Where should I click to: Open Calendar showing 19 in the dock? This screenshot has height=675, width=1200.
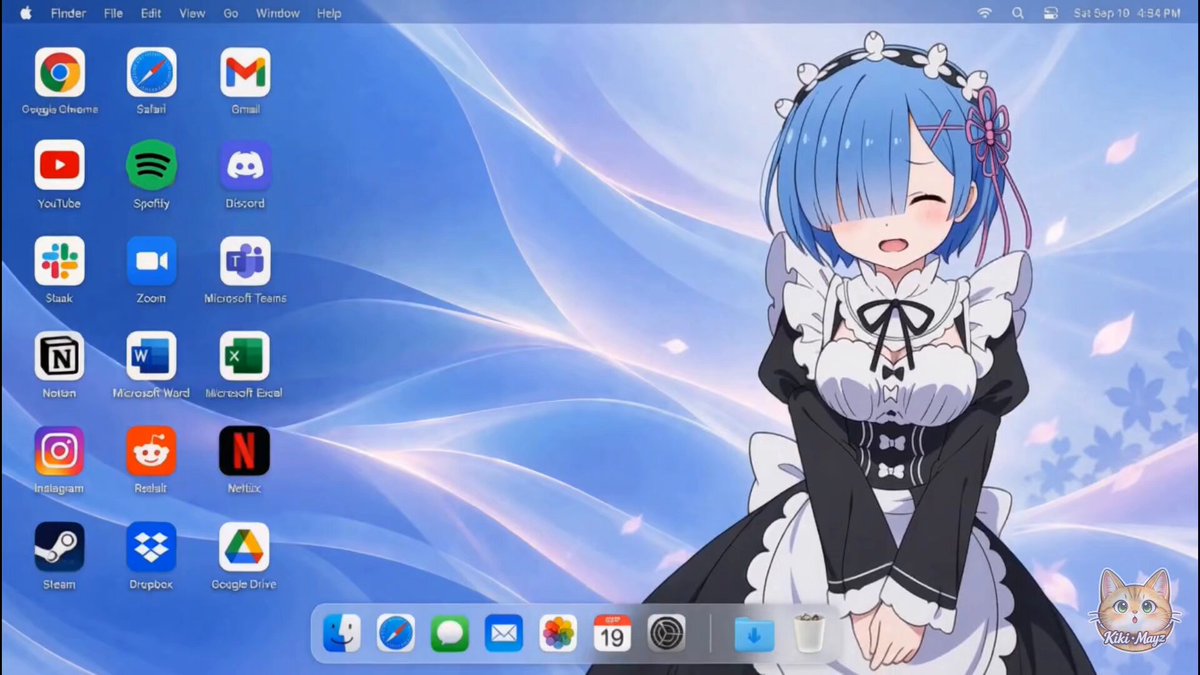pos(612,633)
